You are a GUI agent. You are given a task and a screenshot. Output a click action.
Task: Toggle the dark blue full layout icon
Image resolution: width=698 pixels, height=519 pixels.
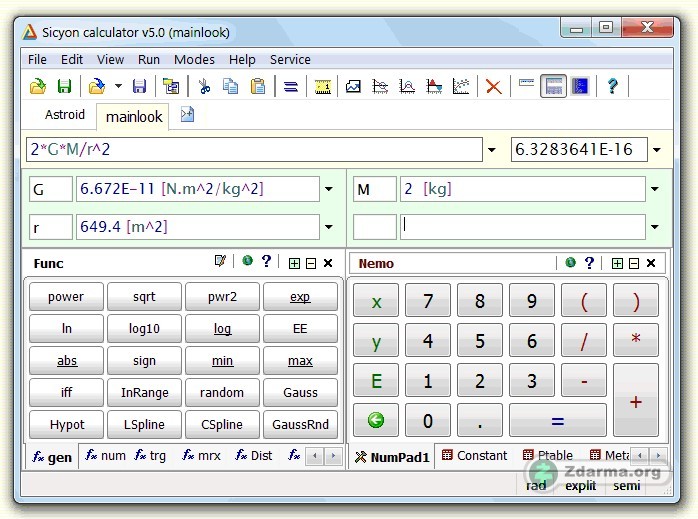click(580, 86)
